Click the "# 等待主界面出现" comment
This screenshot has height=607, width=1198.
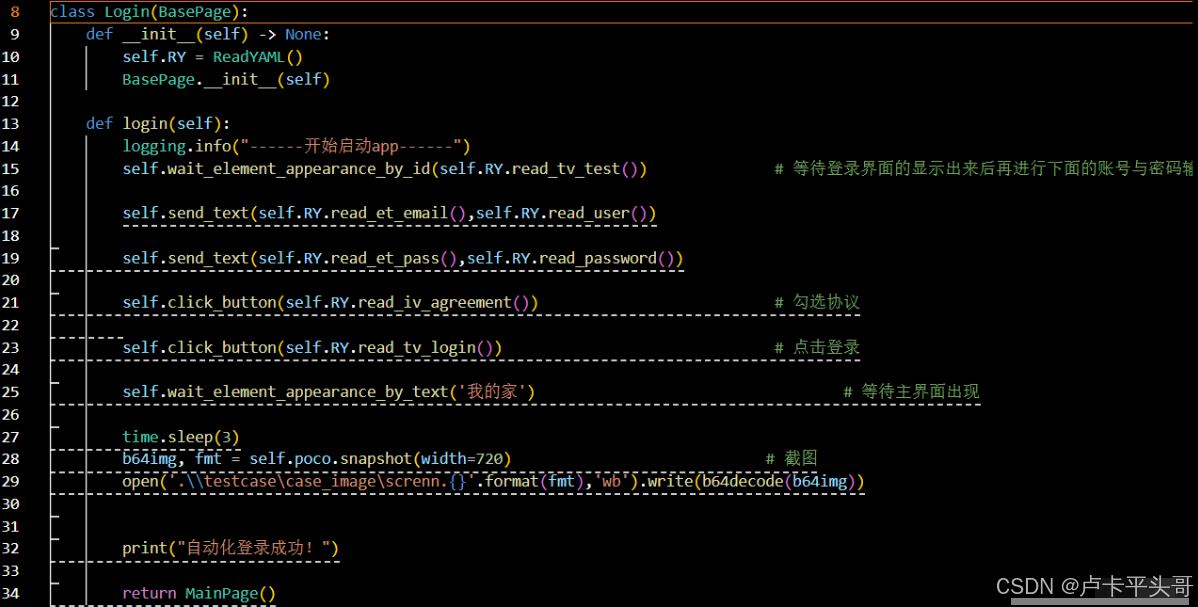[911, 392]
